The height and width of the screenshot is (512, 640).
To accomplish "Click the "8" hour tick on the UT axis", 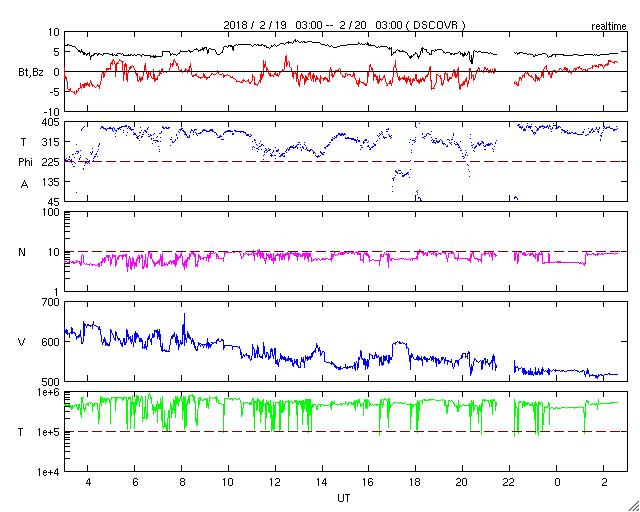I will pyautogui.click(x=182, y=482).
